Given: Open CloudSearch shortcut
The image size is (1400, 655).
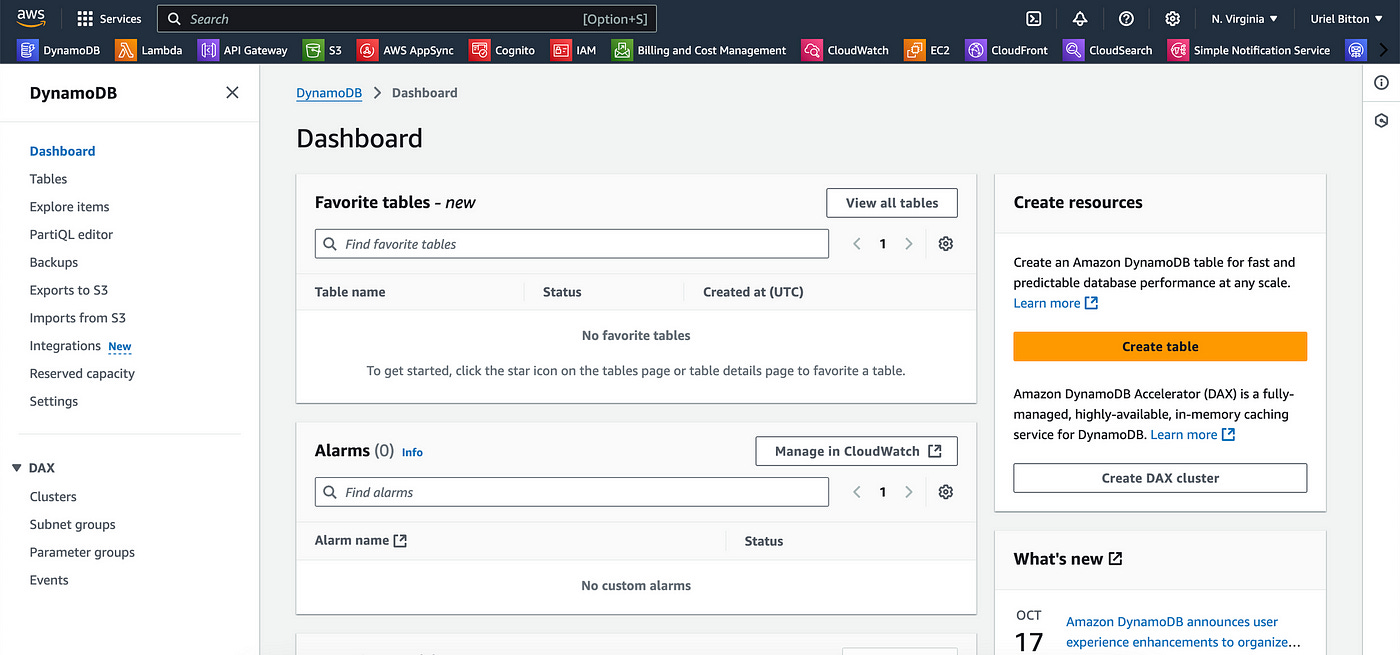Looking at the screenshot, I should pos(1108,50).
